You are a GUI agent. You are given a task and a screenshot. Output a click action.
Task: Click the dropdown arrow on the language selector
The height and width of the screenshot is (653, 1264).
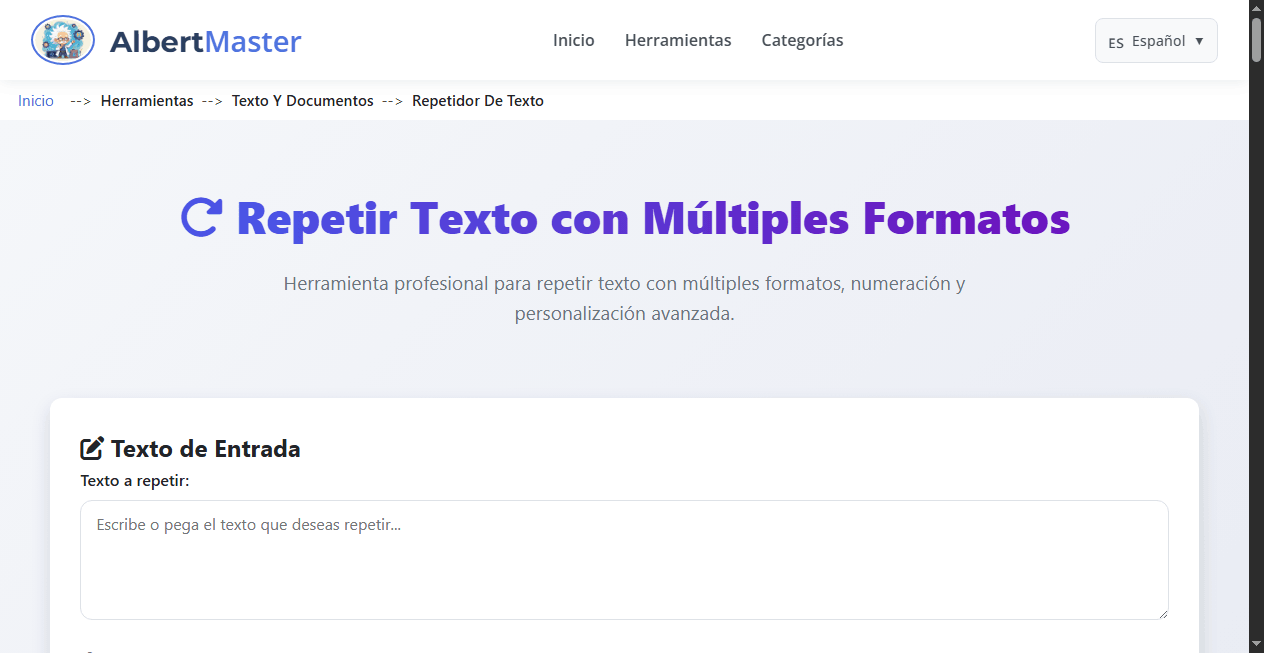pyautogui.click(x=1198, y=41)
